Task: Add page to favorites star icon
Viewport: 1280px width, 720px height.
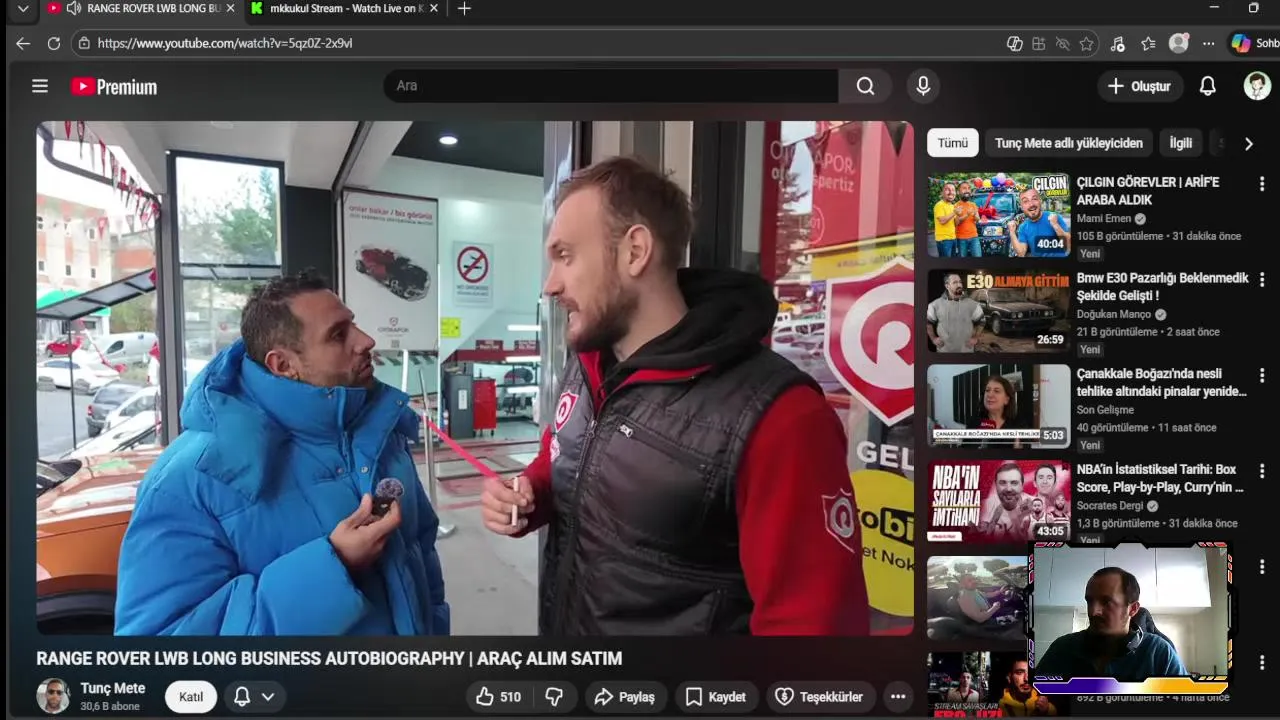Action: 1086,43
